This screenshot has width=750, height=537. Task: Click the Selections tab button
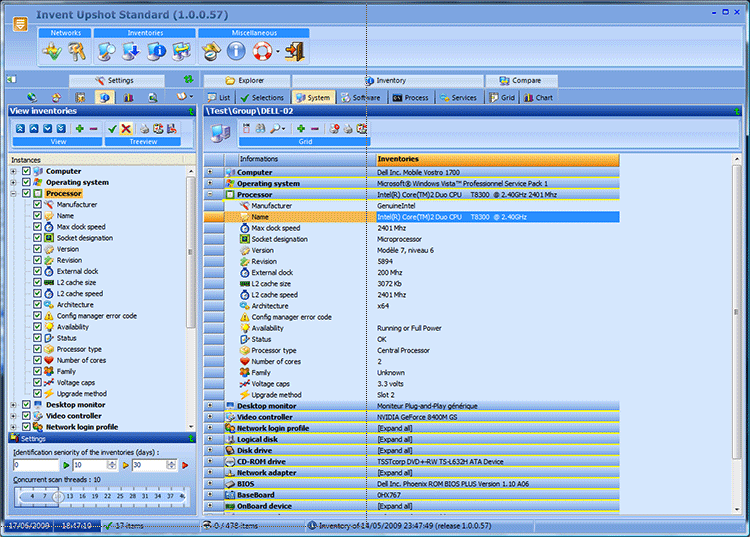click(263, 98)
